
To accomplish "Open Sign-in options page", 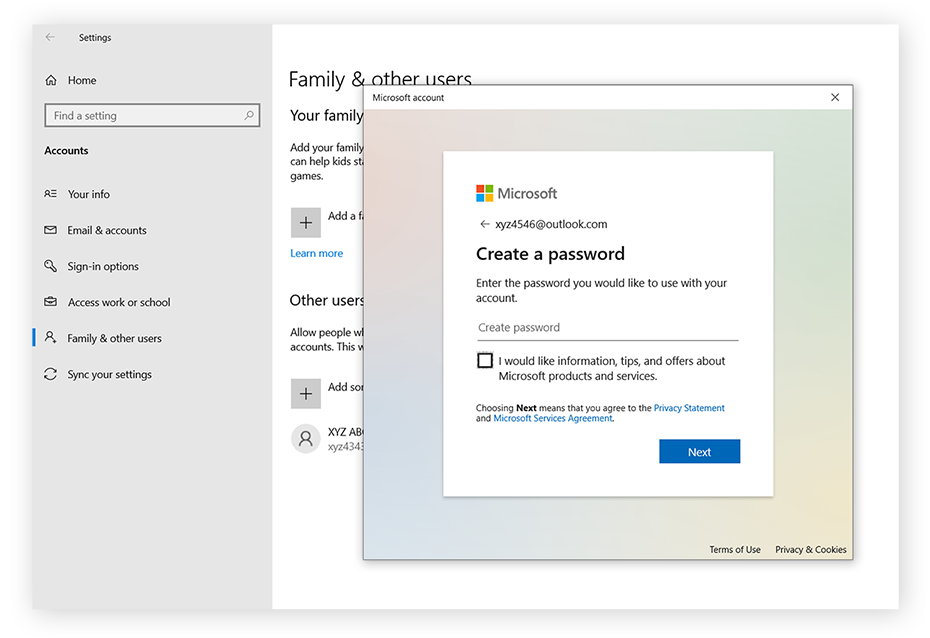I will pyautogui.click(x=103, y=266).
